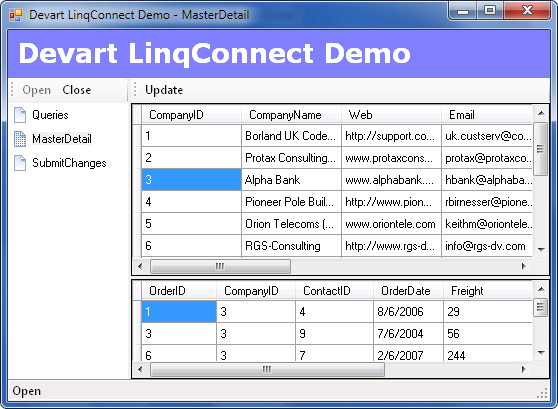Click Close in the toolbar

click(x=77, y=90)
